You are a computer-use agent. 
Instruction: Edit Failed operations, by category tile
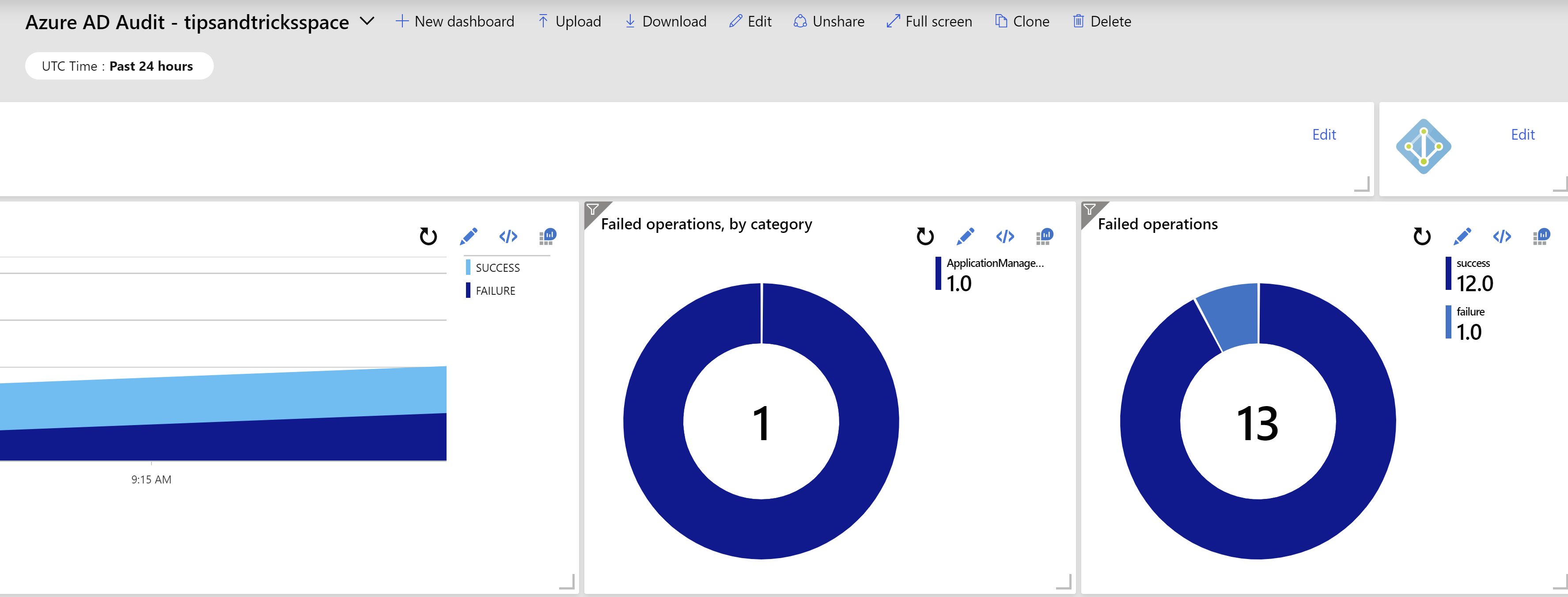(x=966, y=236)
